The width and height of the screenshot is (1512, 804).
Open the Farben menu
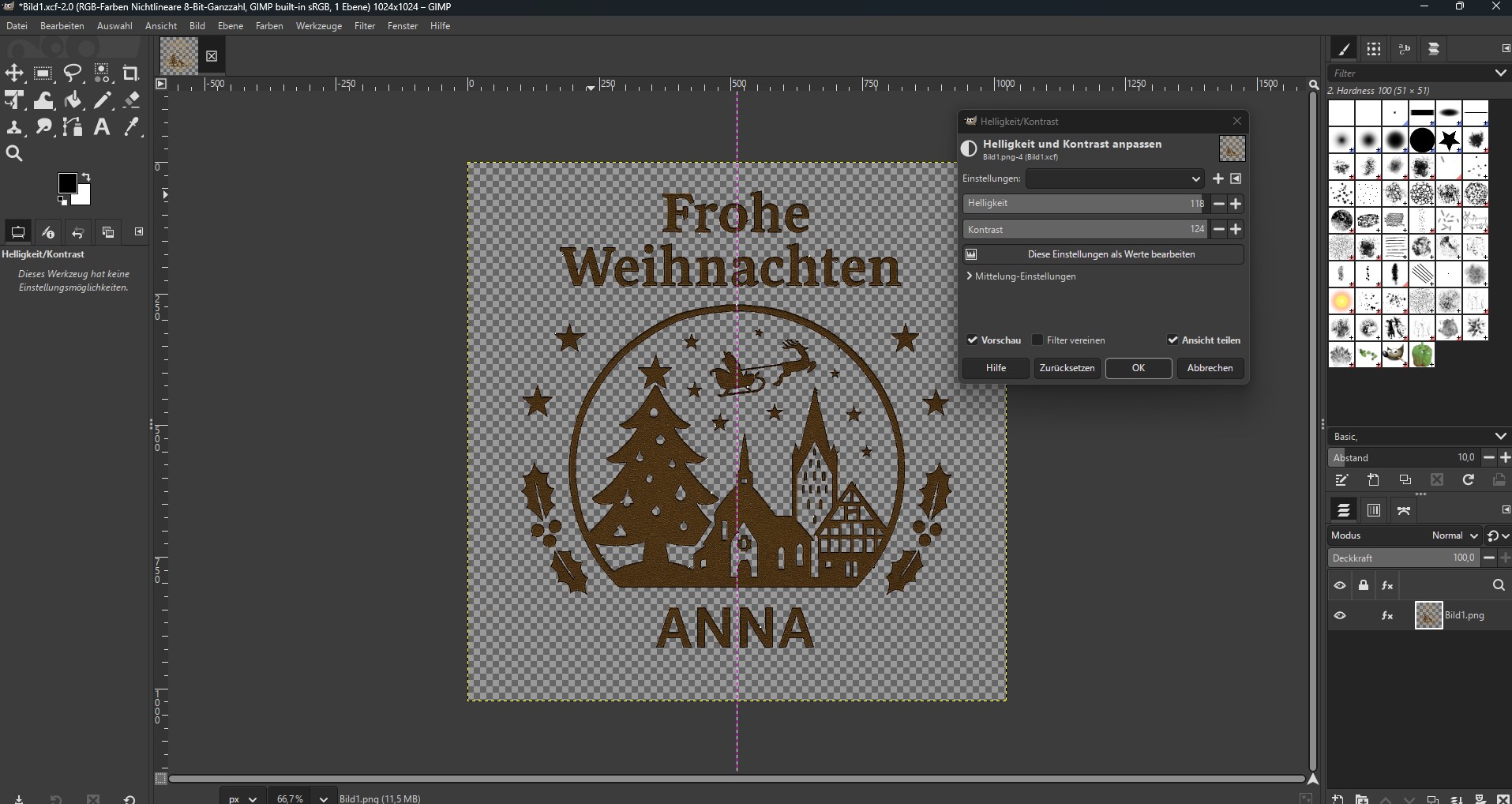click(269, 26)
